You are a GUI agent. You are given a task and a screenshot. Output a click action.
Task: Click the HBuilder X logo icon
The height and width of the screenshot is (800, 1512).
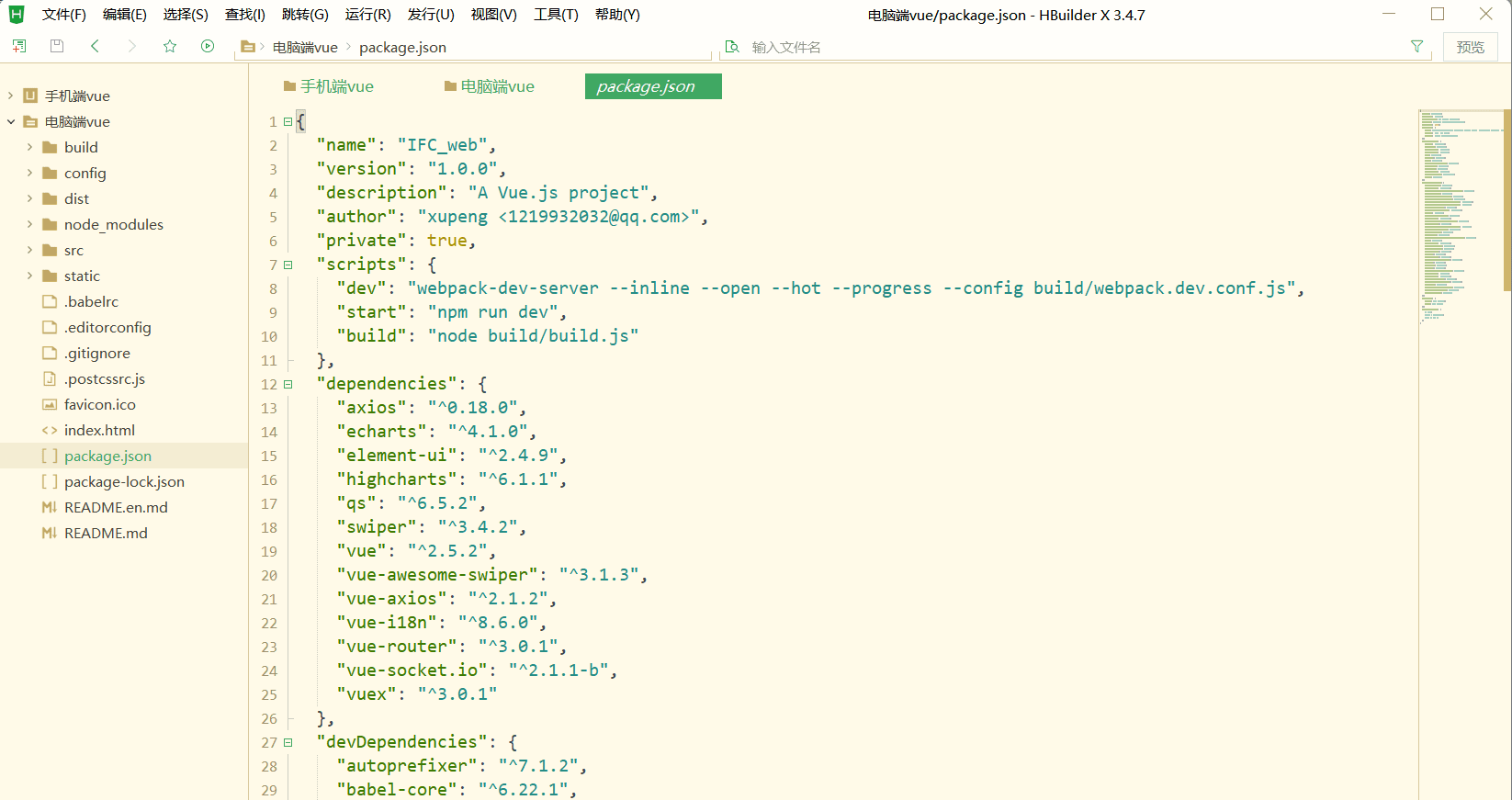coord(17,15)
